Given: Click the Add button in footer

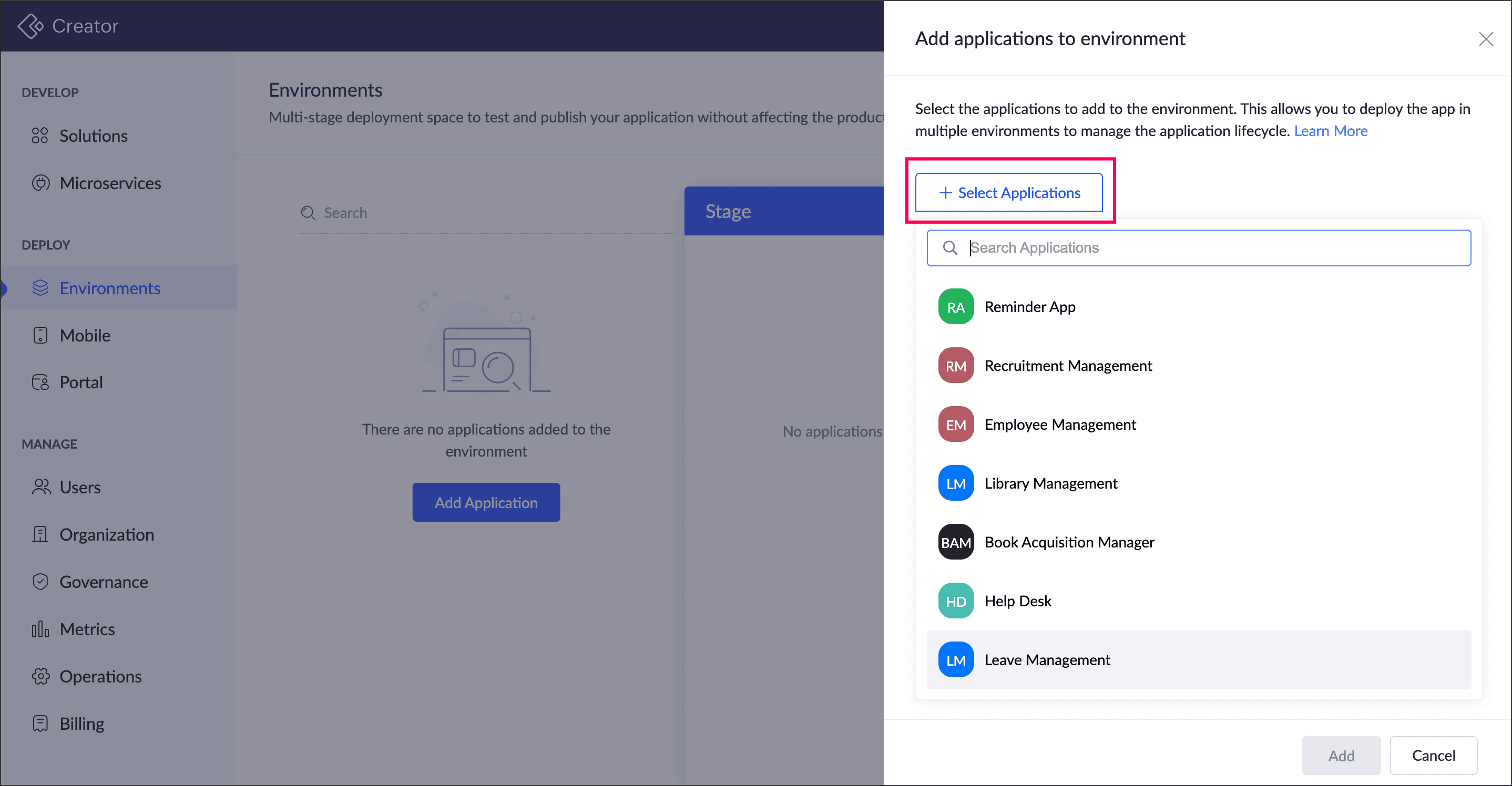Looking at the screenshot, I should pos(1341,756).
